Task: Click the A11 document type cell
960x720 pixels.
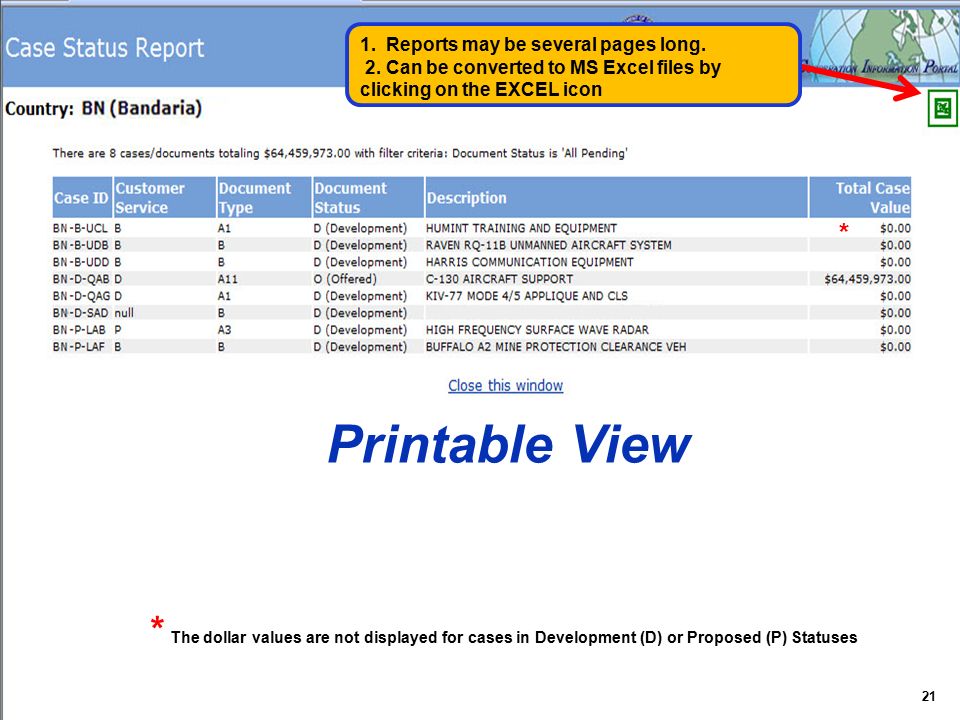Action: tap(227, 279)
